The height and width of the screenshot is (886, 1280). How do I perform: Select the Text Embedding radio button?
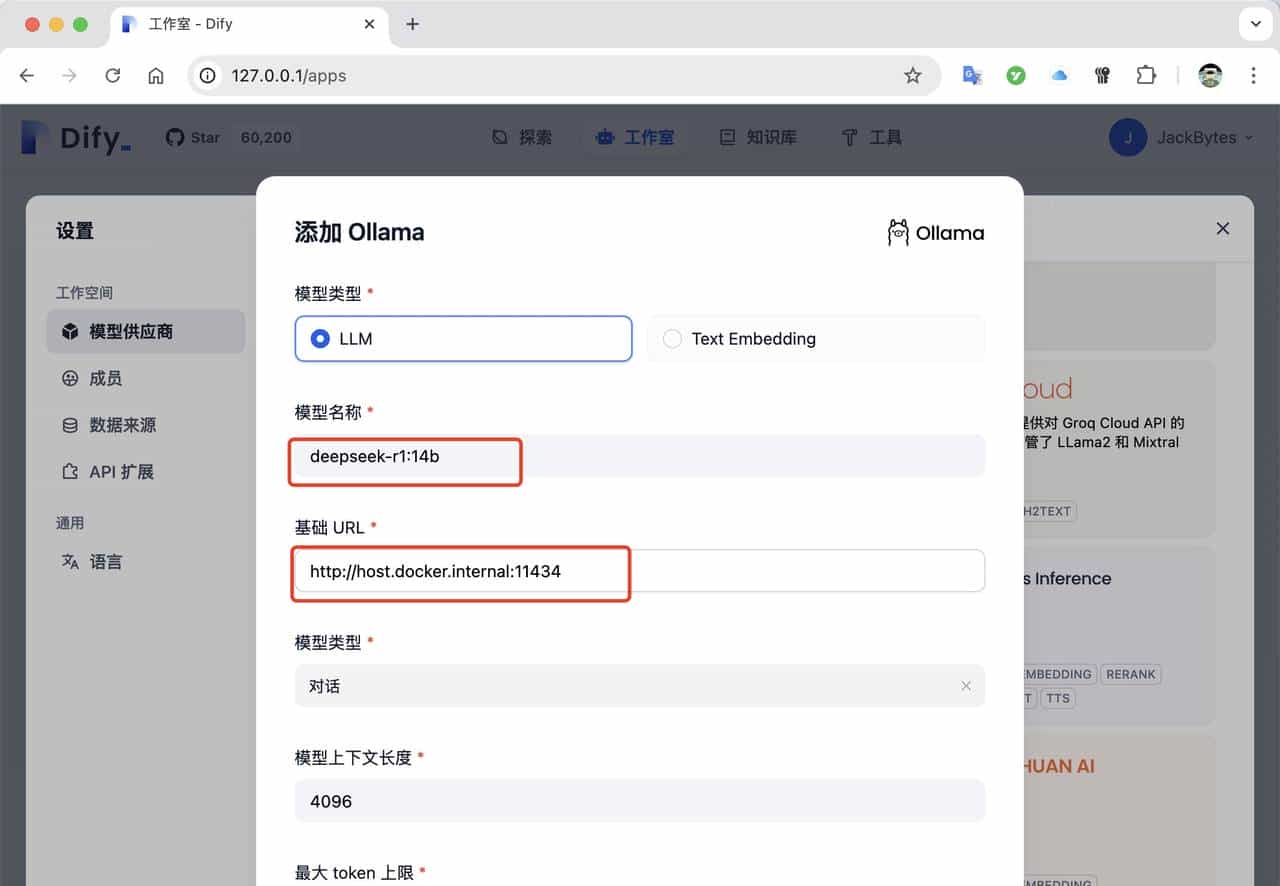[671, 339]
